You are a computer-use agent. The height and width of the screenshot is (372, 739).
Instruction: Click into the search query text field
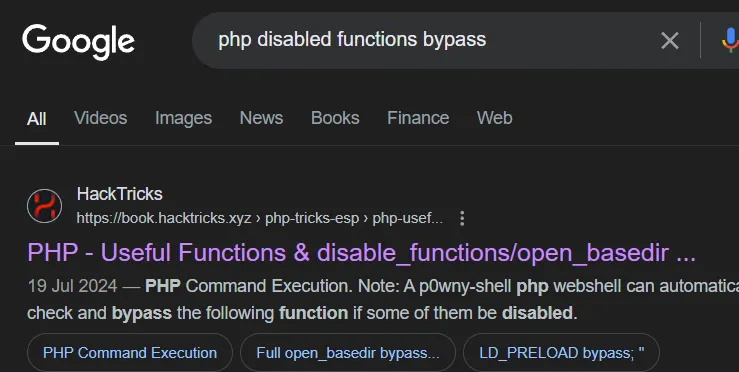[x=424, y=40]
